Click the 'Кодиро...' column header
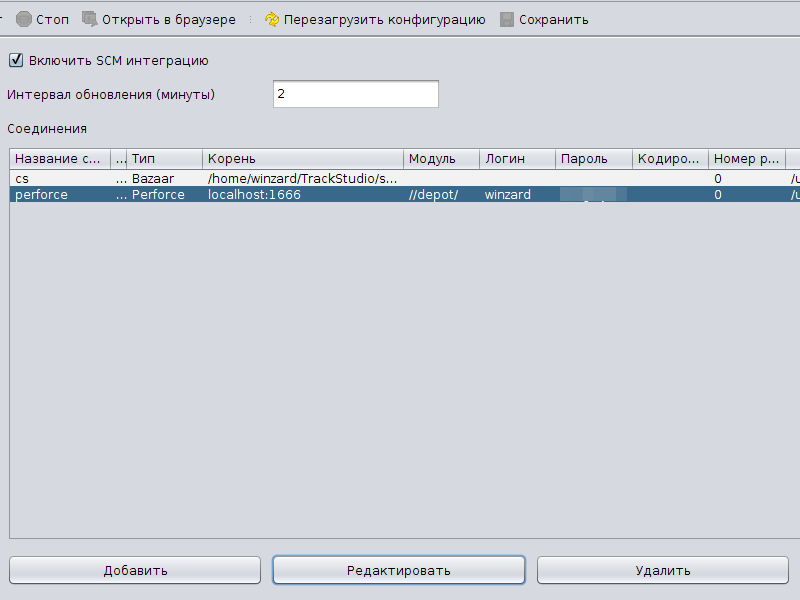 click(x=670, y=159)
